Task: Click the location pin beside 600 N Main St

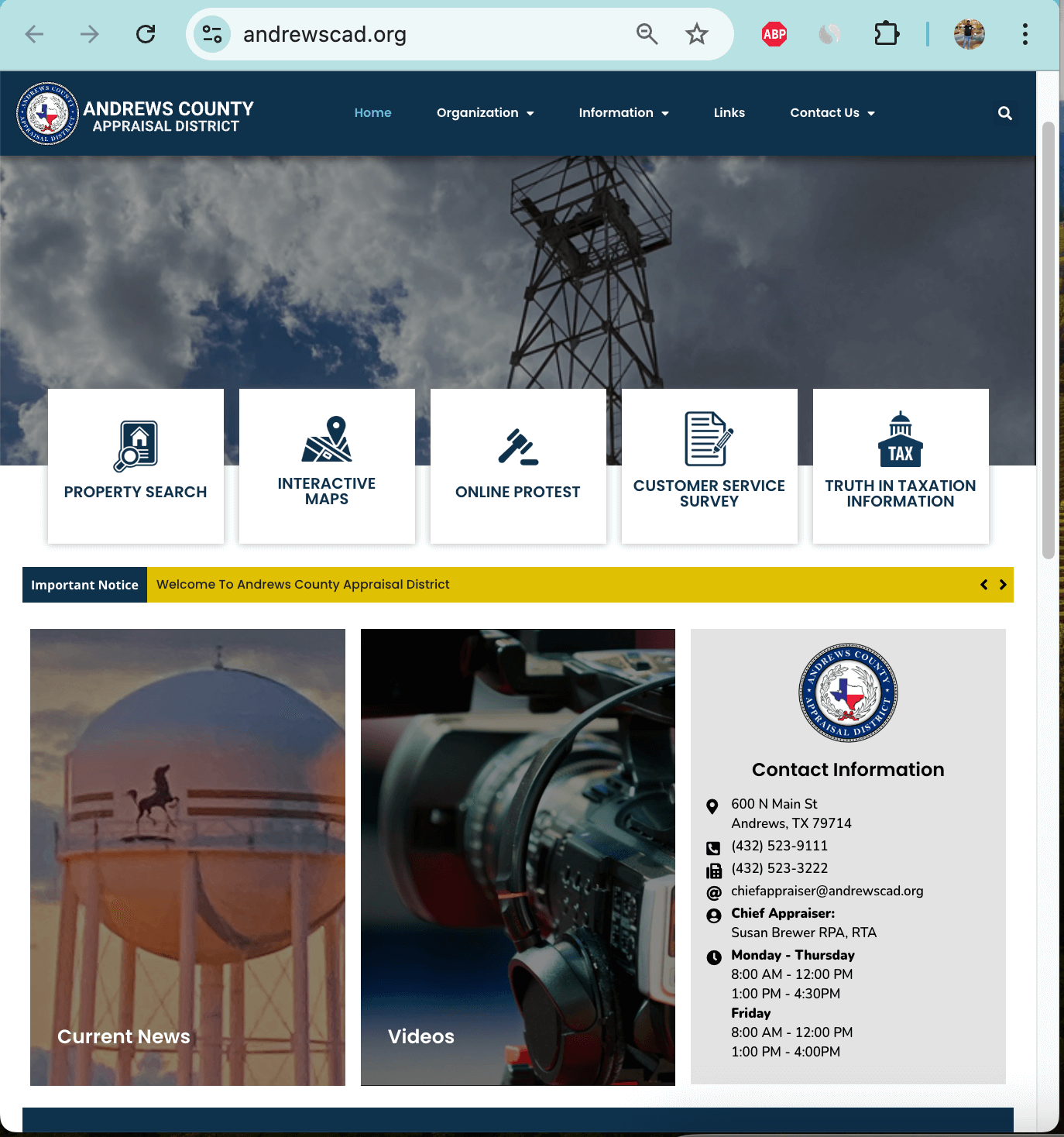Action: (712, 806)
